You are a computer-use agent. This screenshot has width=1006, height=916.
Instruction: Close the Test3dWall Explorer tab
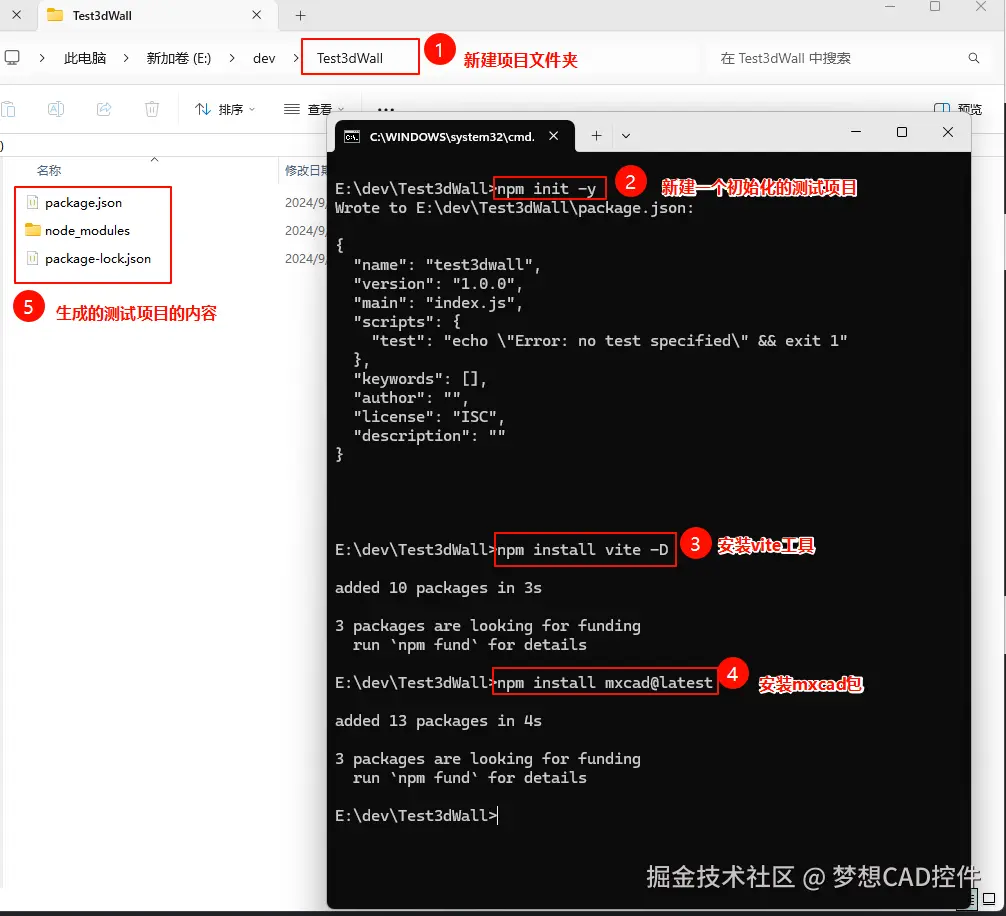coord(257,15)
